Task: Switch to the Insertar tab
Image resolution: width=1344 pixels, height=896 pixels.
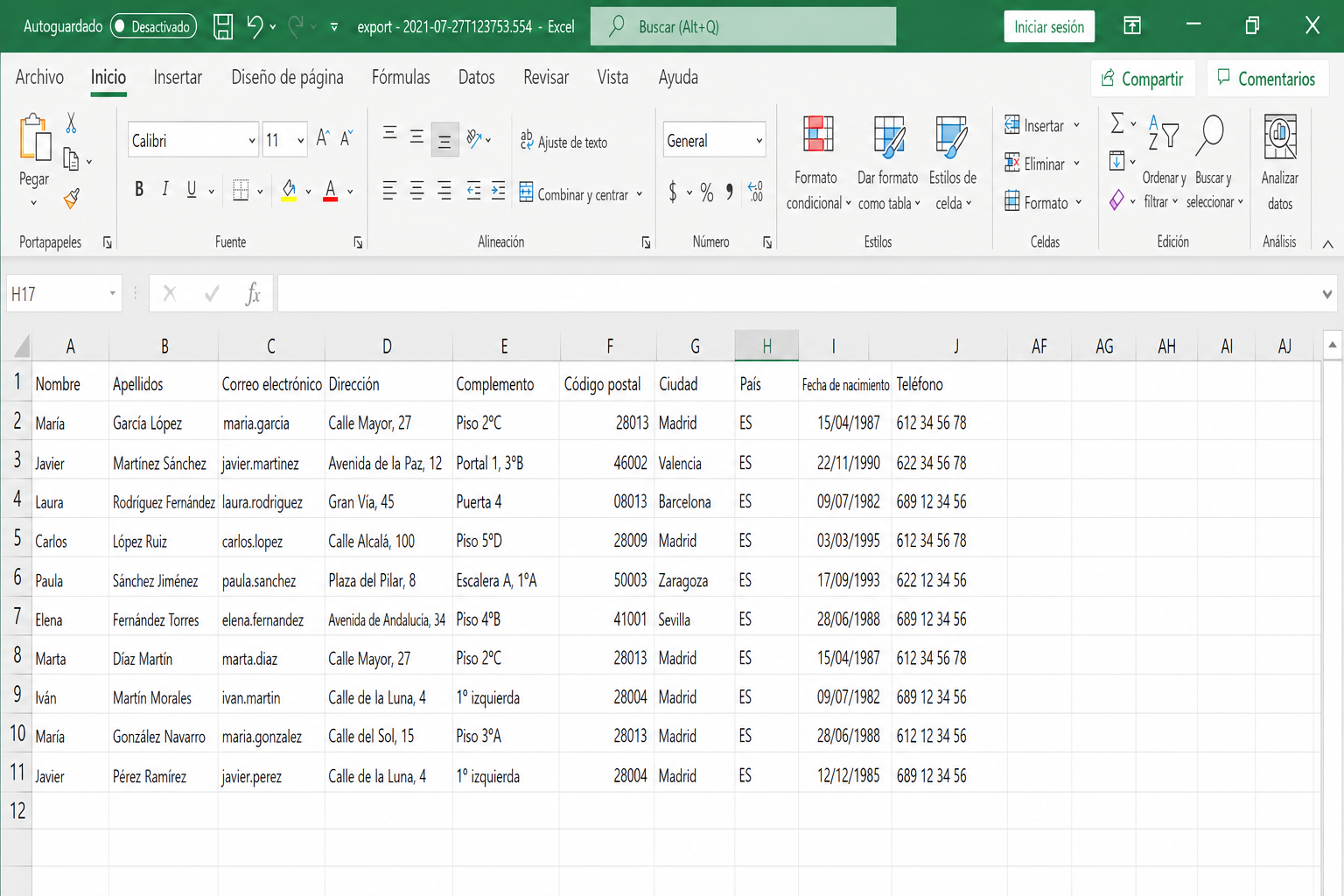Action: [178, 77]
